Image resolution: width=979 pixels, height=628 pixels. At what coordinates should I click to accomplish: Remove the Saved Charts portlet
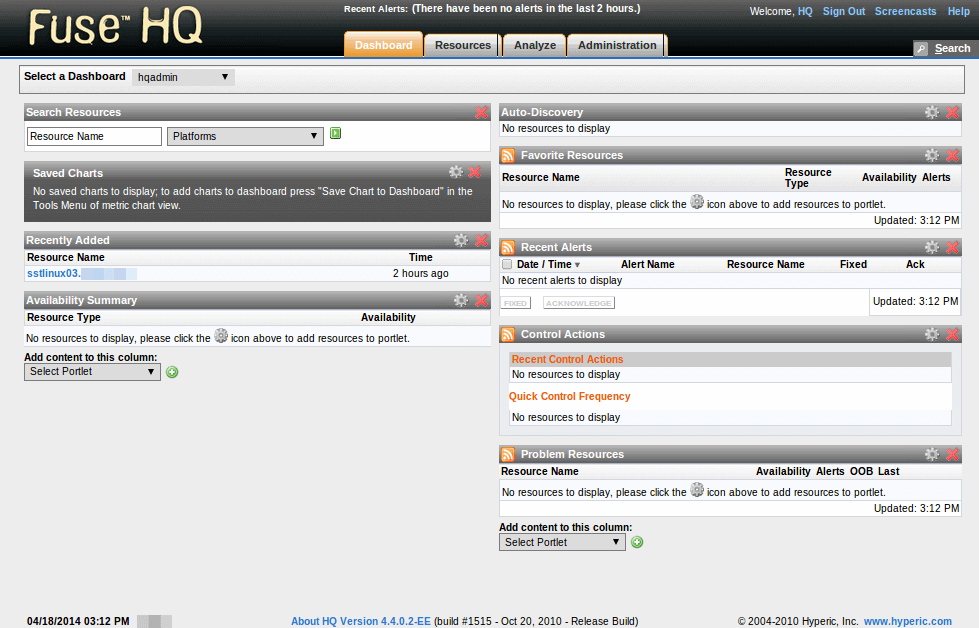coord(475,172)
